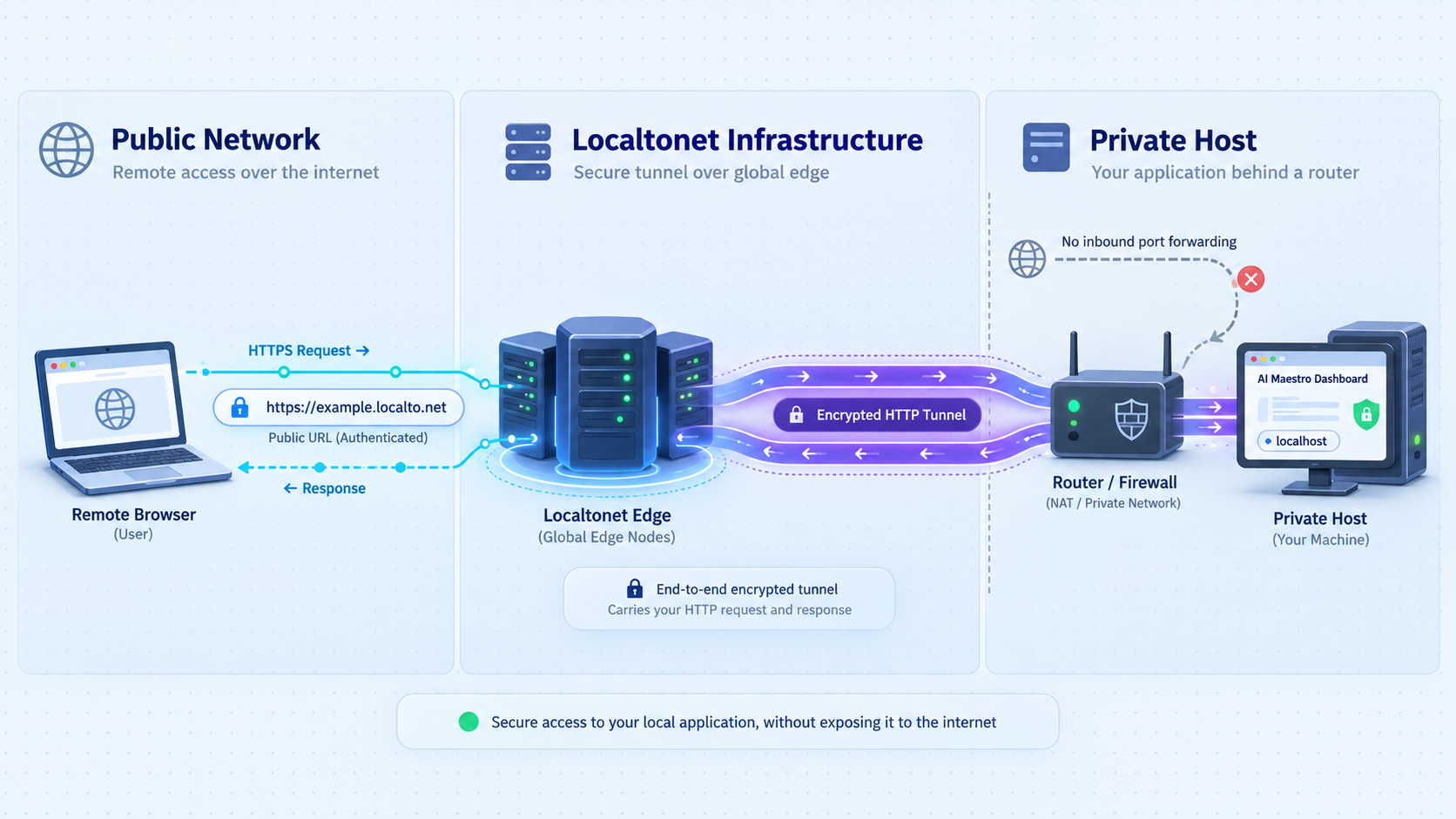Screen dimensions: 1456x819
Task: Click the Localtonet Edge label
Action: tap(607, 515)
